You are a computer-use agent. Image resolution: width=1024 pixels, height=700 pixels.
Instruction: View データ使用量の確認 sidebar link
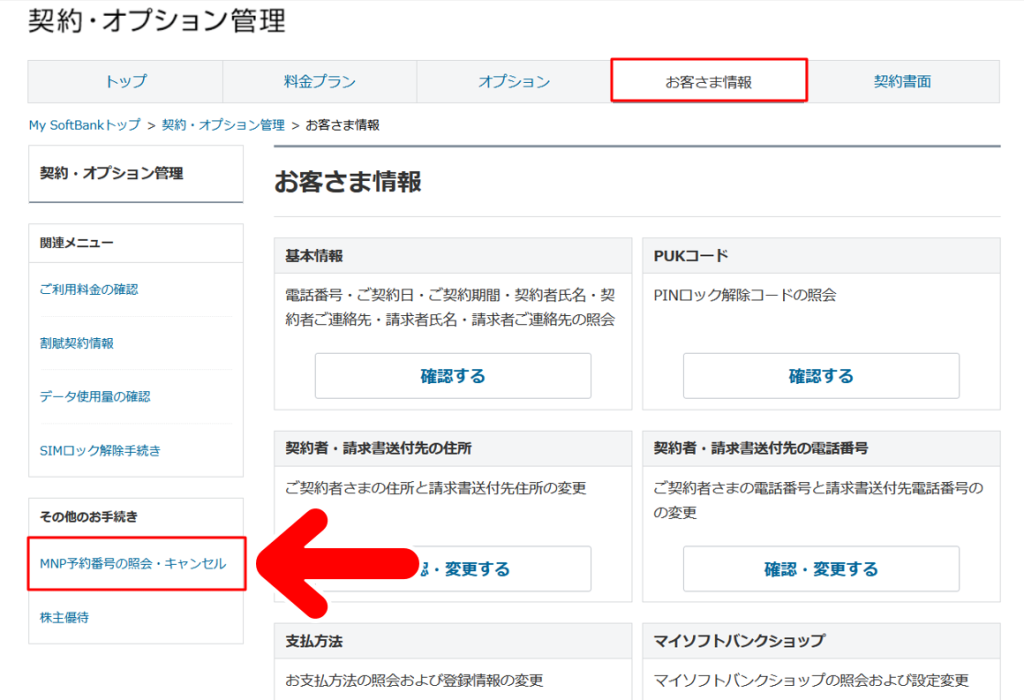pyautogui.click(x=95, y=396)
